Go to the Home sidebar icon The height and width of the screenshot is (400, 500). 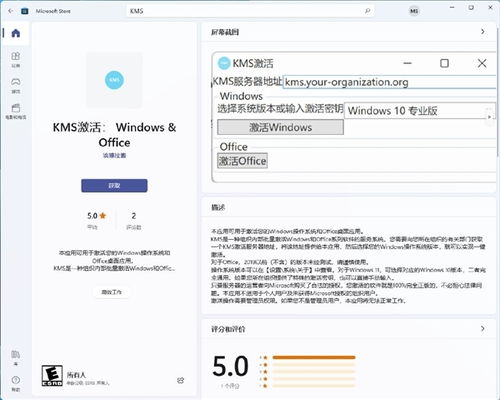16,33
